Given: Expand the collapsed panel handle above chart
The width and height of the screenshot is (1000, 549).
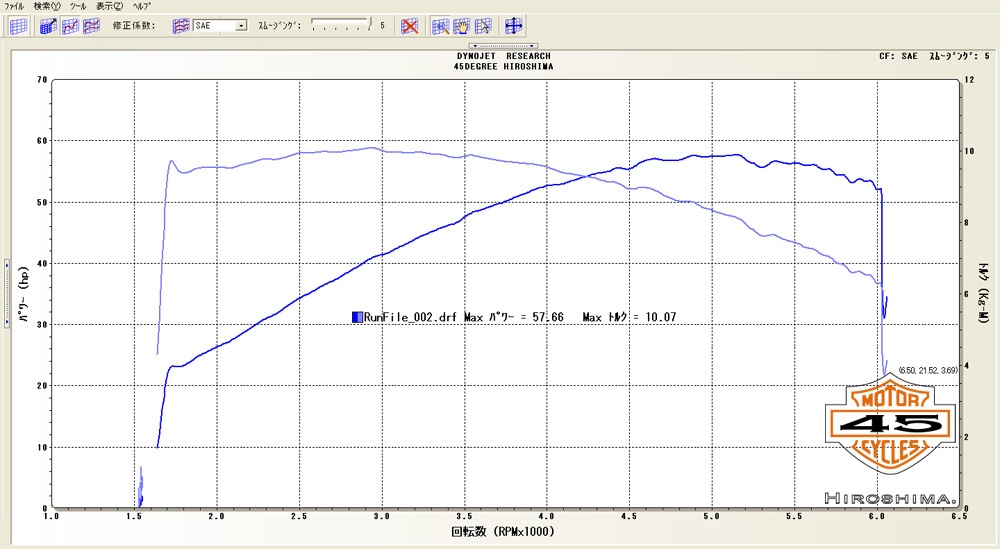Looking at the screenshot, I should point(505,46).
